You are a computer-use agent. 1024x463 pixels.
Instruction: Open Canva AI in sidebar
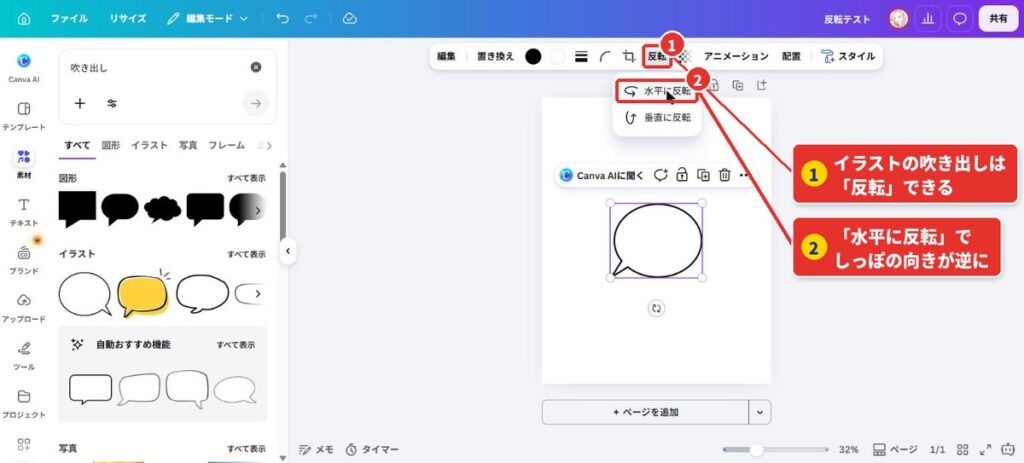24,68
